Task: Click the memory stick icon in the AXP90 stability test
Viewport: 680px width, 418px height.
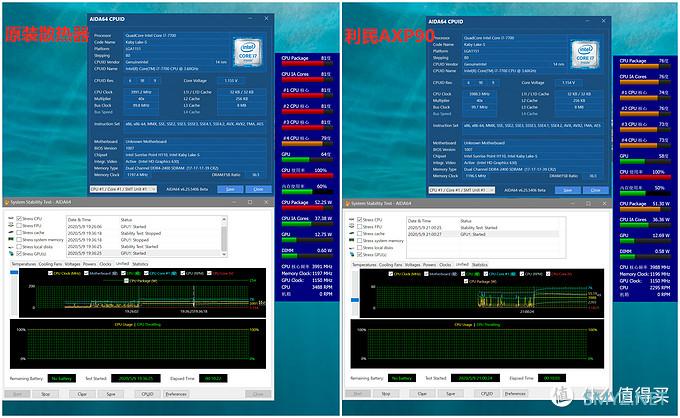Action: click(352, 240)
